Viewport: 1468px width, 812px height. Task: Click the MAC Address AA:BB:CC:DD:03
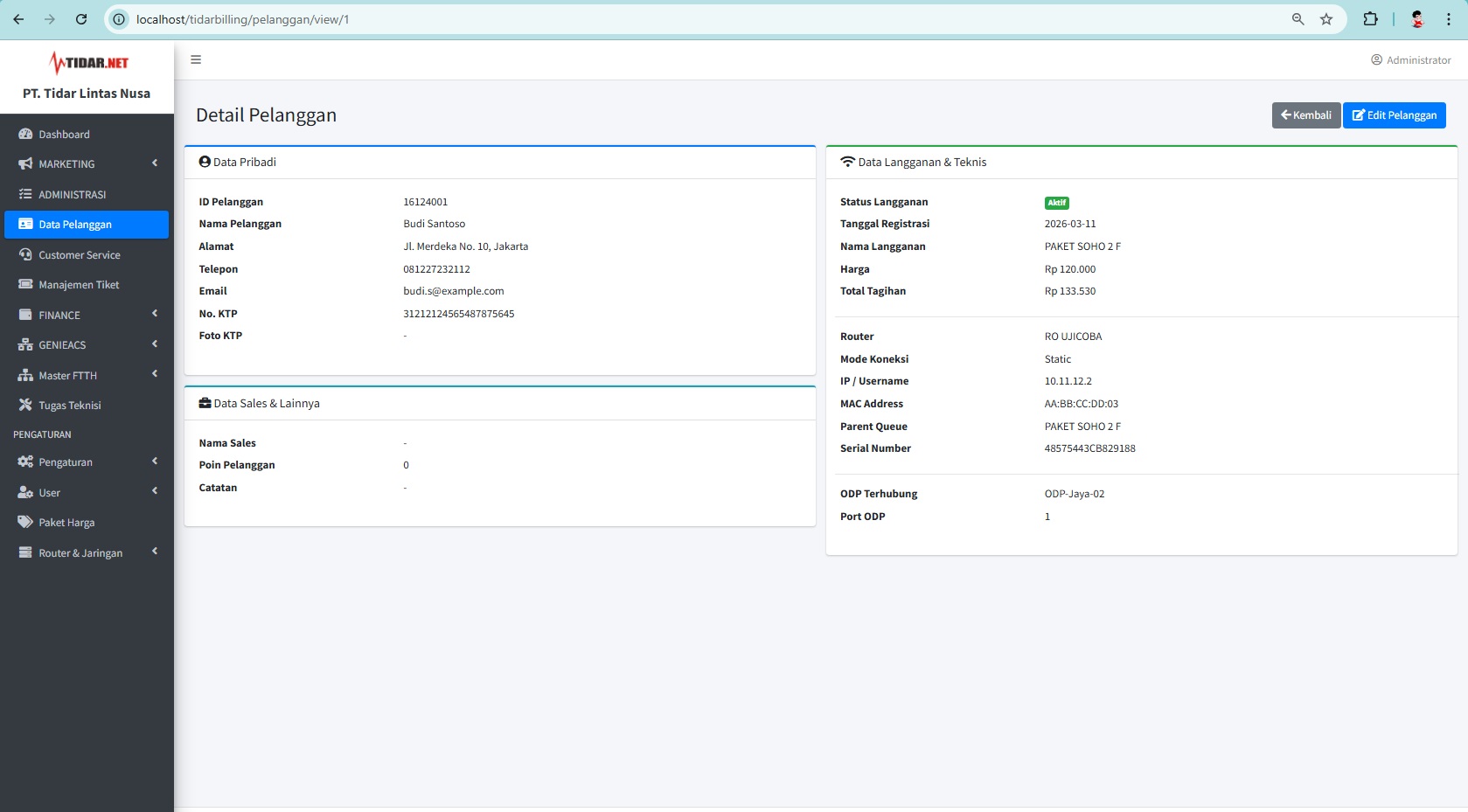coord(1082,404)
